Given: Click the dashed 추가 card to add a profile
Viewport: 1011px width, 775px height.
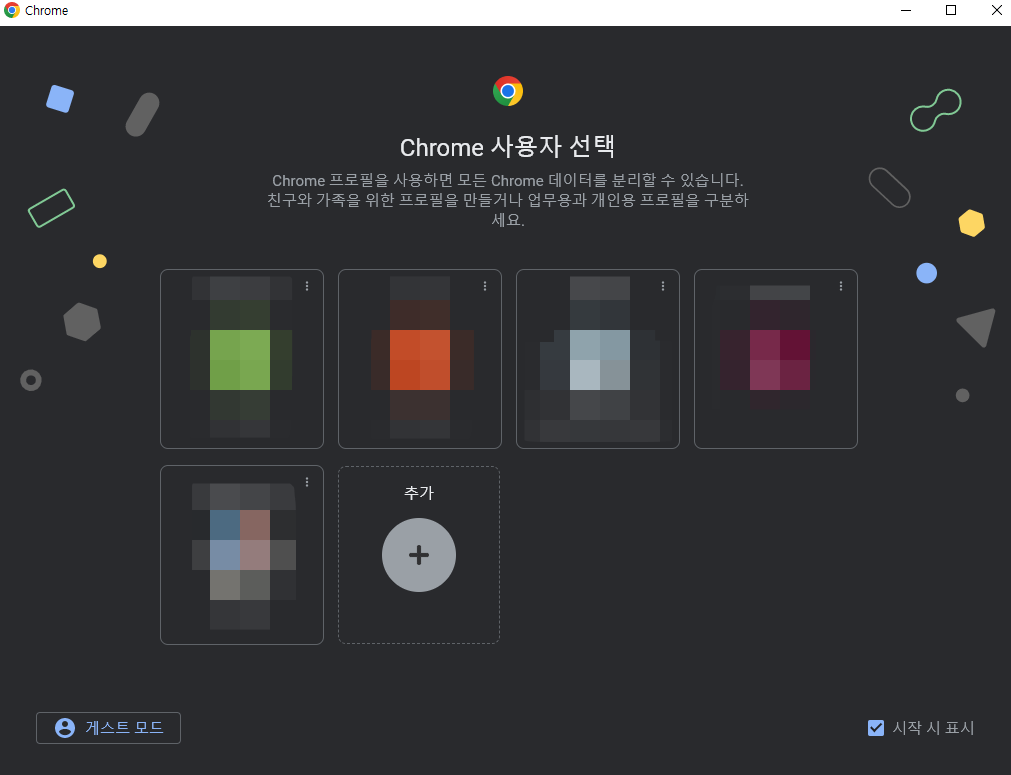Looking at the screenshot, I should click(419, 555).
